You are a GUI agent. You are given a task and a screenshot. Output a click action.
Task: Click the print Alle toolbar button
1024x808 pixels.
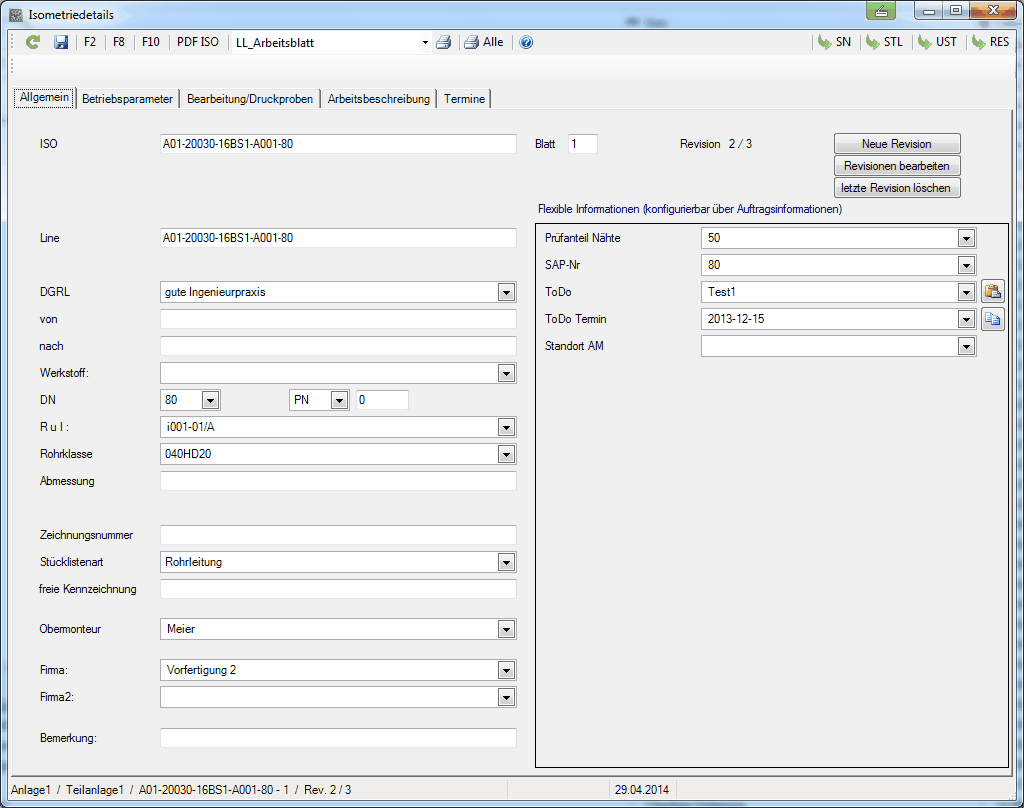tap(484, 43)
